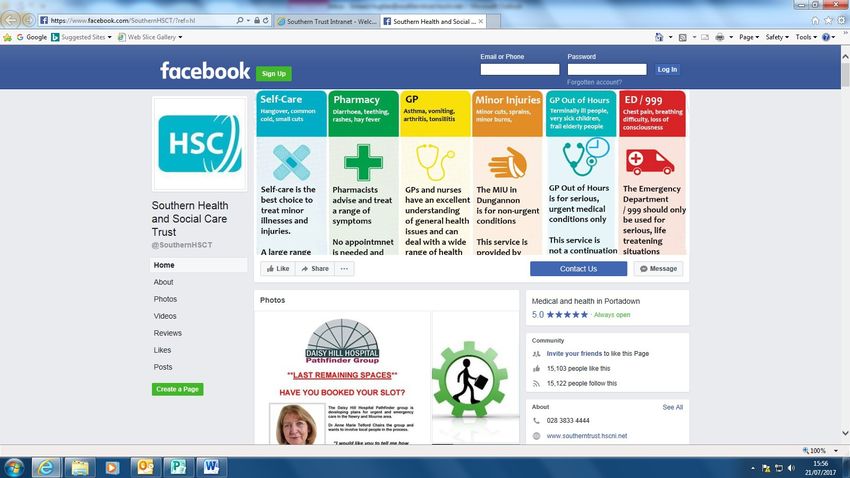Click the page scrollbar down arrow

click(845, 433)
